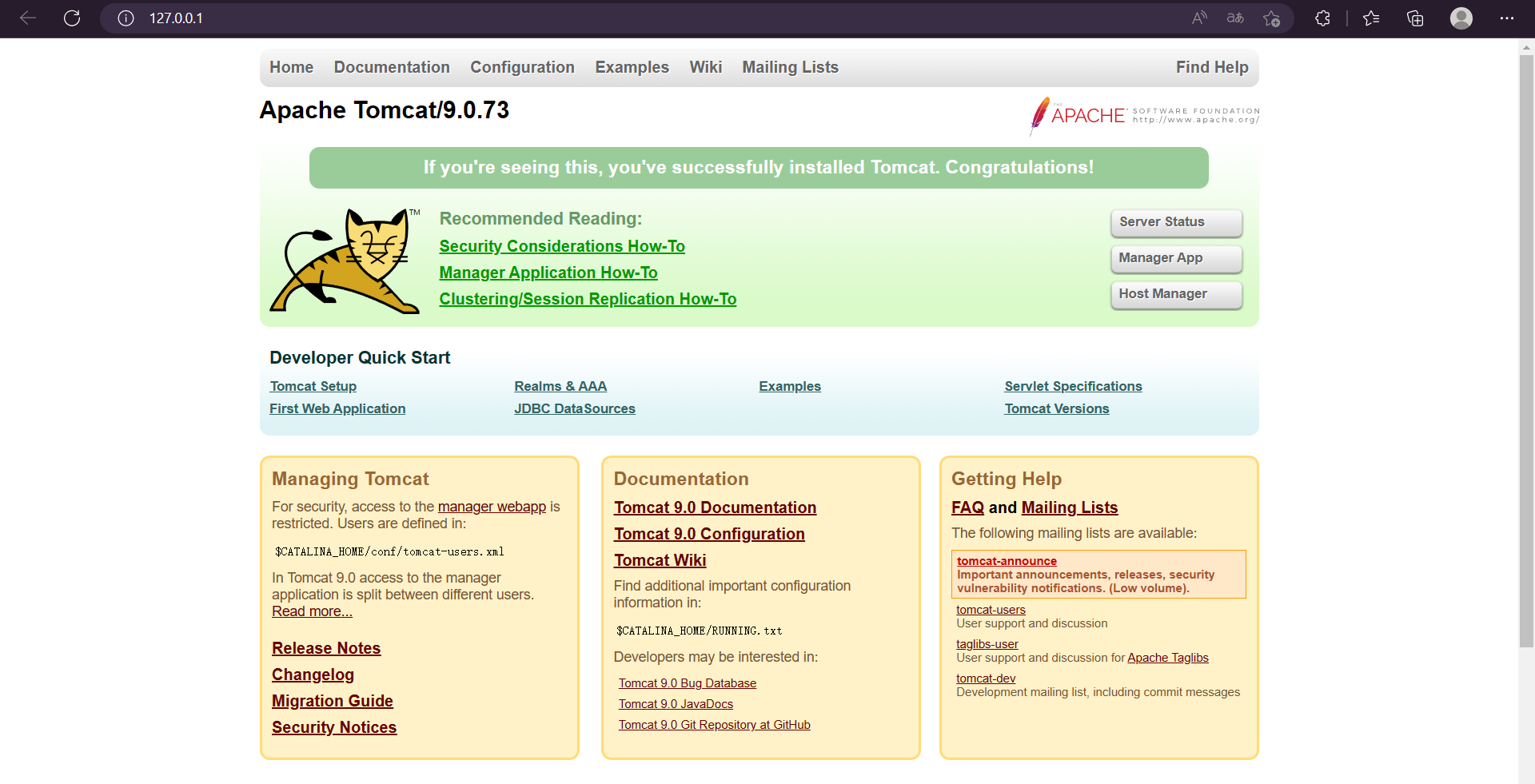Click the Apache Software Foundation logo

coord(1144,116)
